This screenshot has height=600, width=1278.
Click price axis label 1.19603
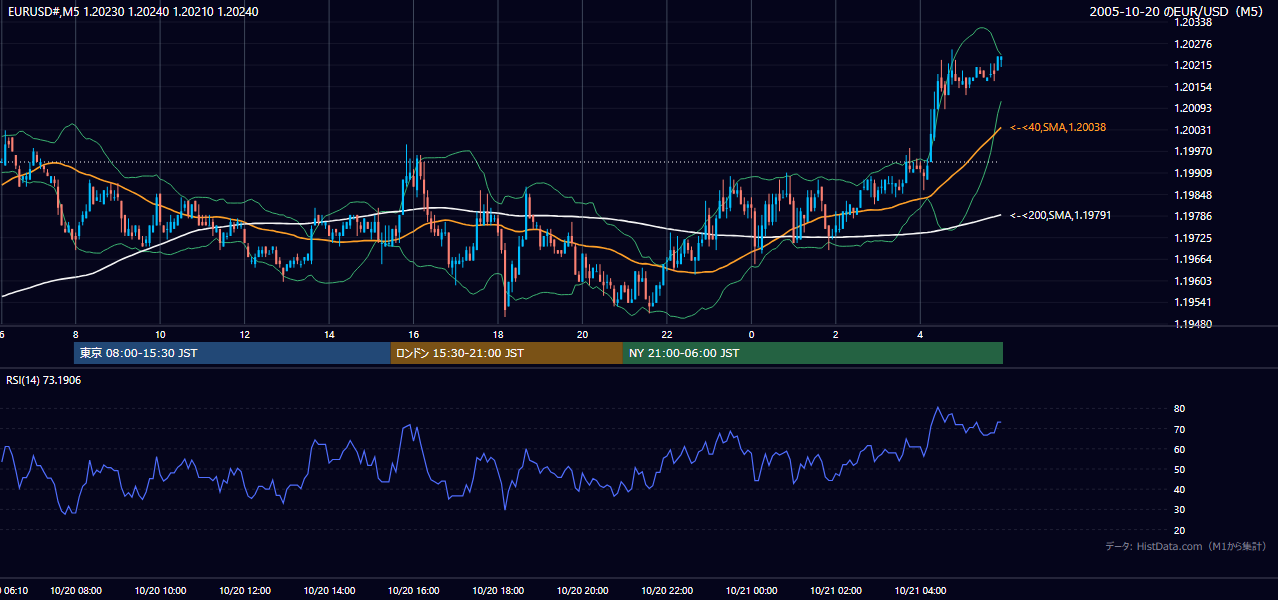tap(1194, 281)
